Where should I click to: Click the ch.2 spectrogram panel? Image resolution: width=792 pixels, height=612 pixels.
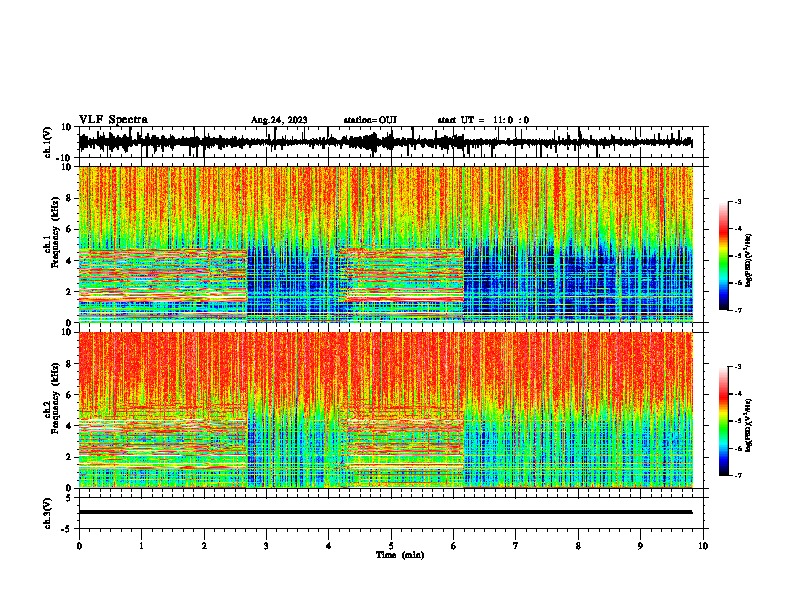pos(386,410)
